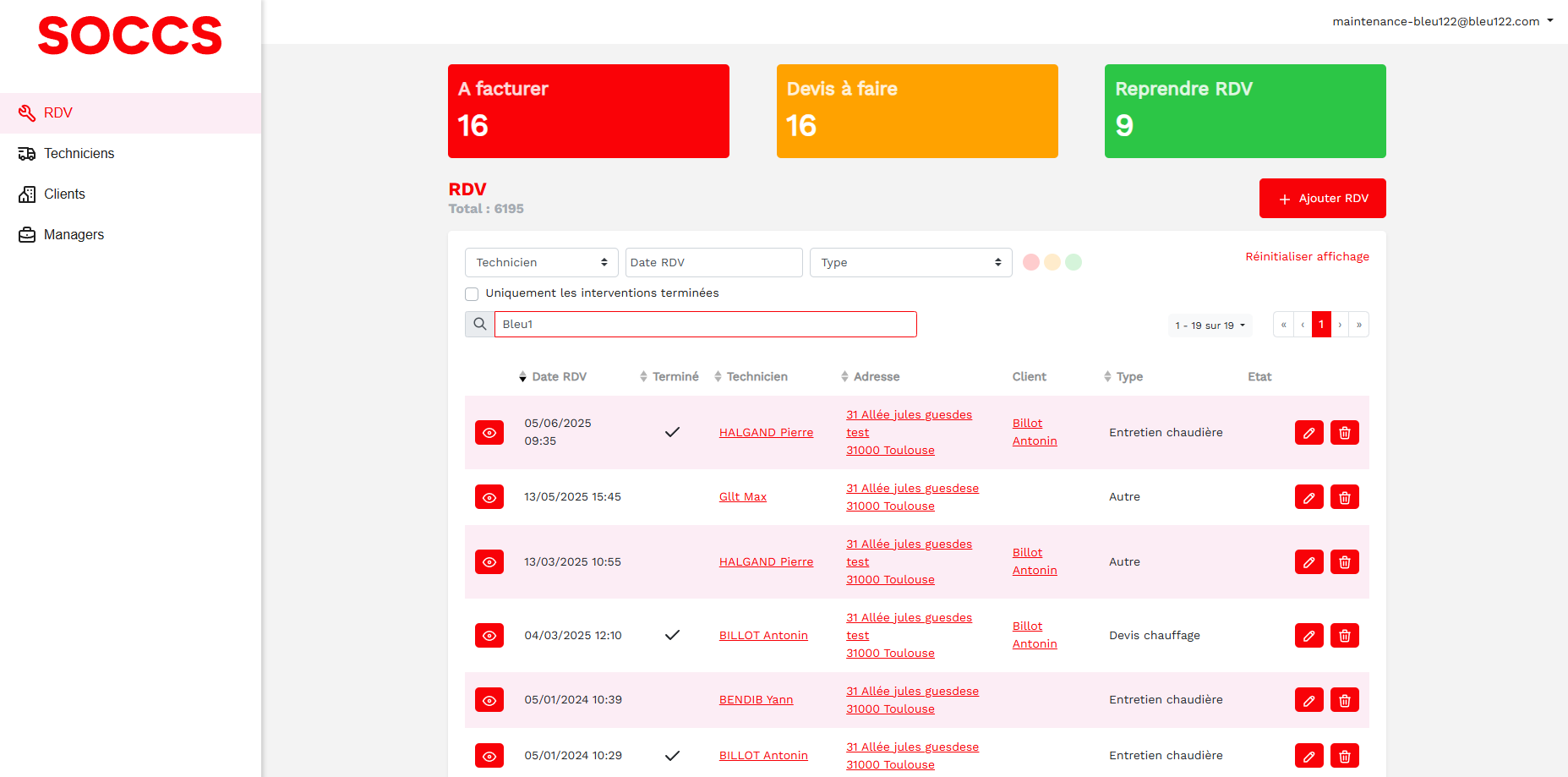Open the Technicien filter dropdown
This screenshot has width=1568, height=777.
point(541,263)
